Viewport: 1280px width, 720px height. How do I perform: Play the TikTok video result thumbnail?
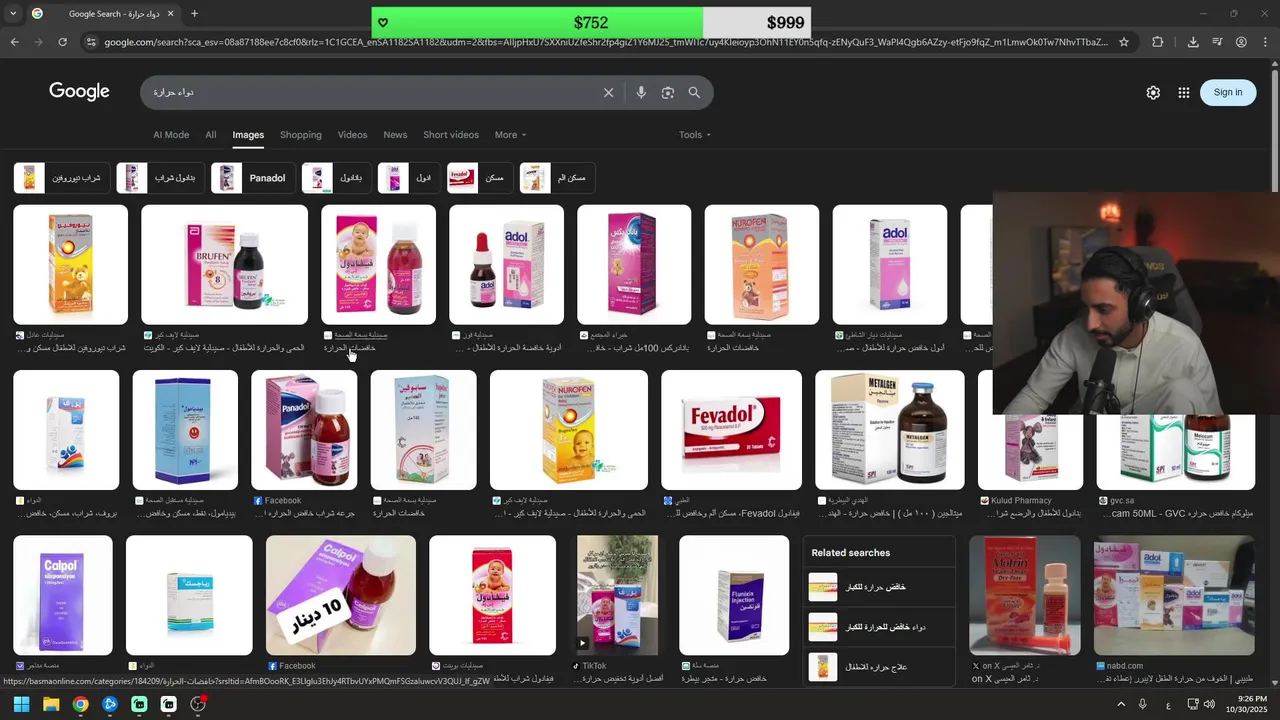[617, 595]
